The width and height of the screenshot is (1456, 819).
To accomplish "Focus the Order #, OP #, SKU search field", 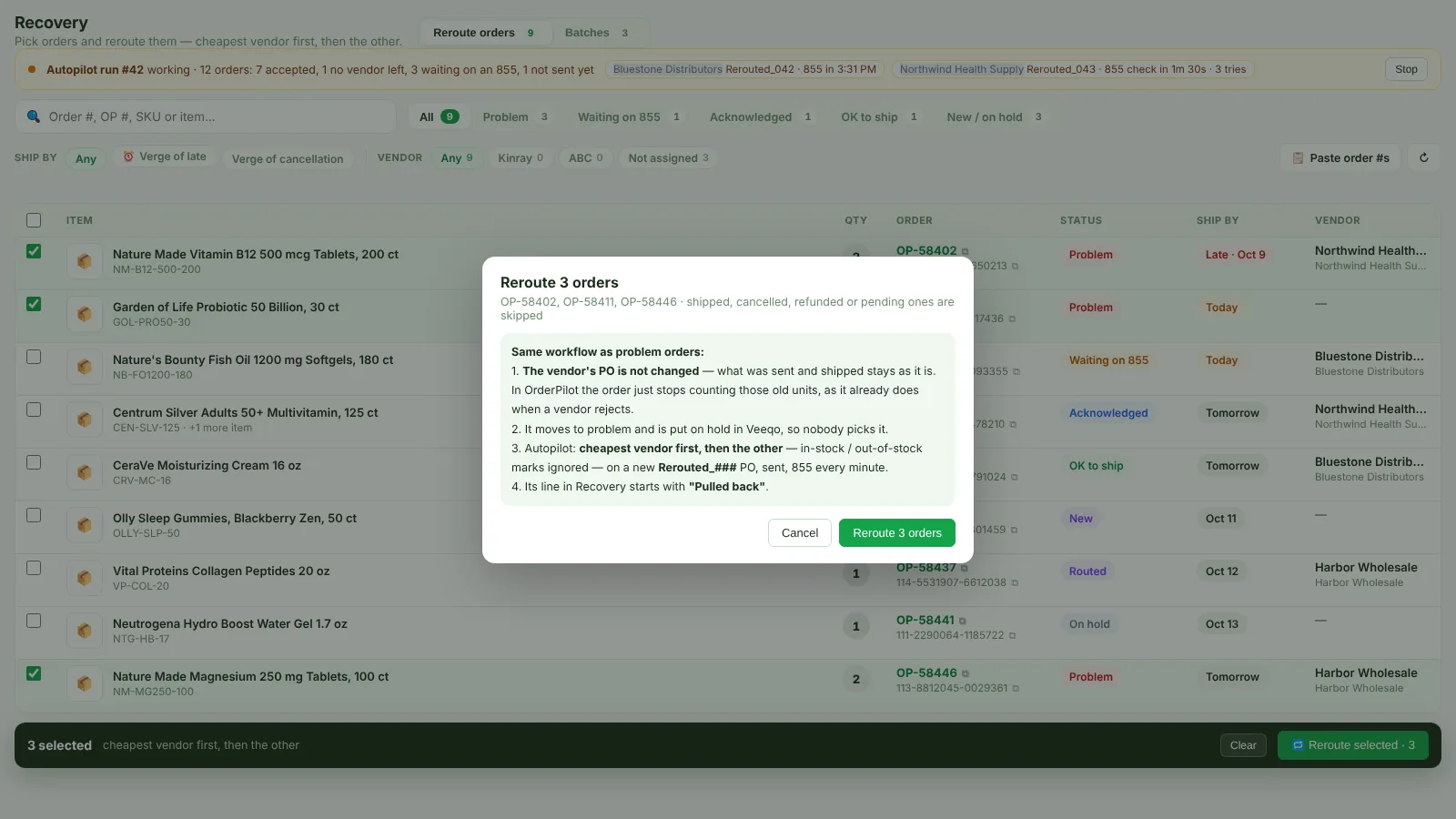I will (206, 116).
